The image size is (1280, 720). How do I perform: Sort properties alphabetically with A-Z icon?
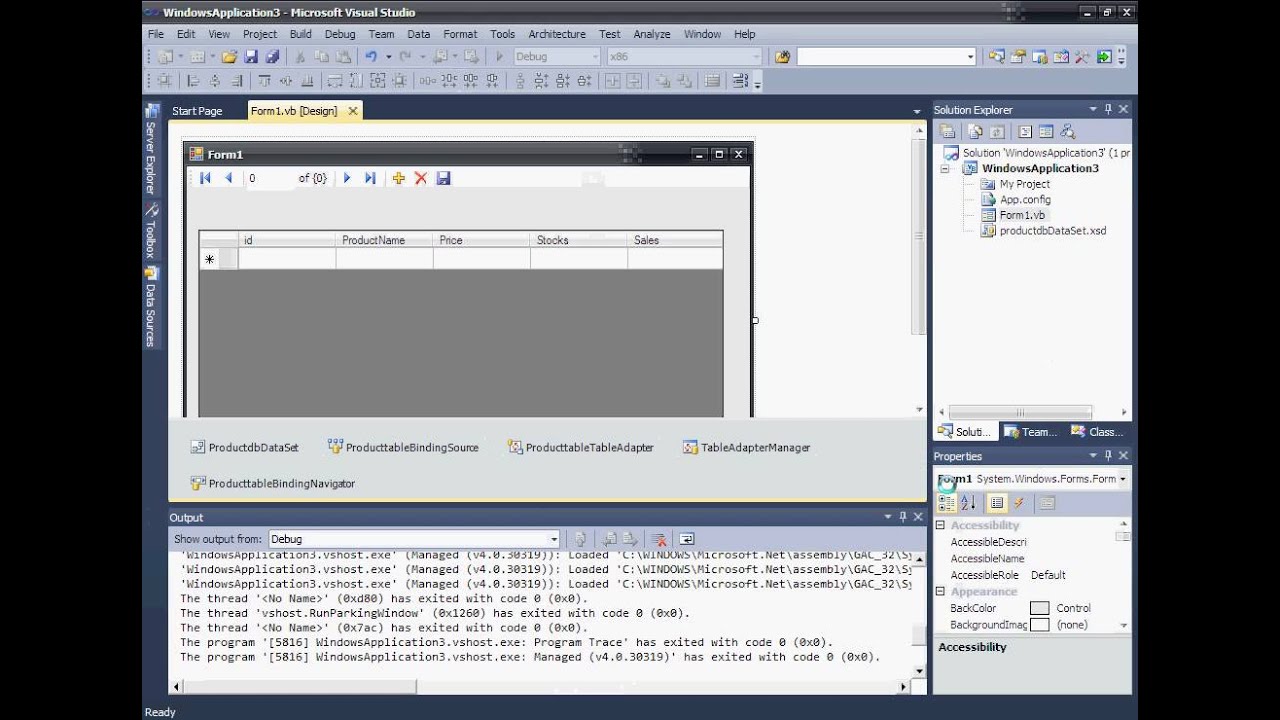click(x=968, y=503)
